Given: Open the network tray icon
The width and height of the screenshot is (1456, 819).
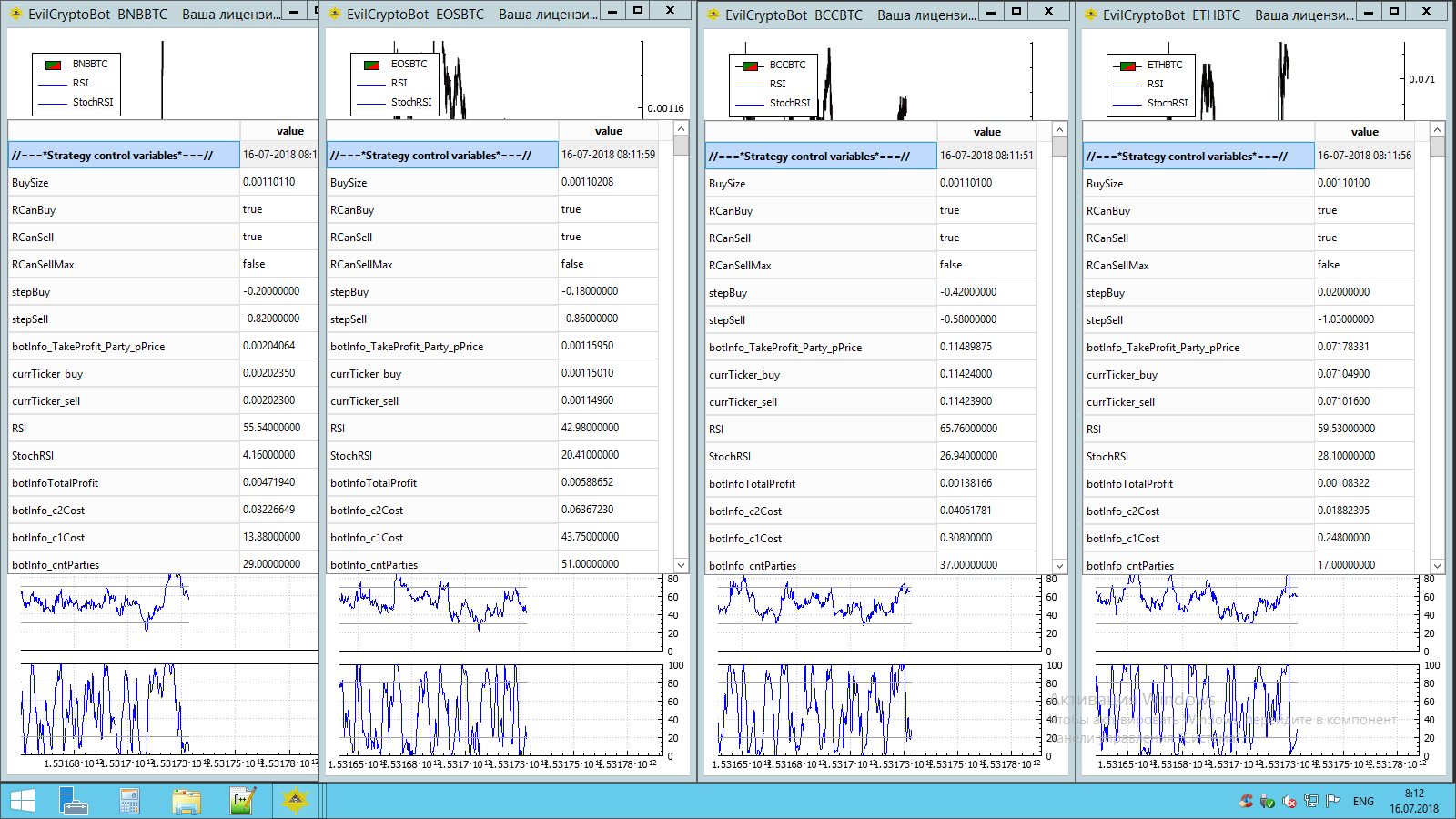Looking at the screenshot, I should tap(1311, 801).
